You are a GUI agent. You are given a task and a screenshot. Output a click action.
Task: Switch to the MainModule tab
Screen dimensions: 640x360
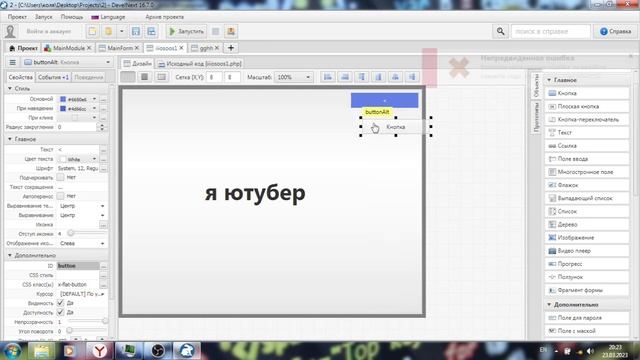point(68,48)
